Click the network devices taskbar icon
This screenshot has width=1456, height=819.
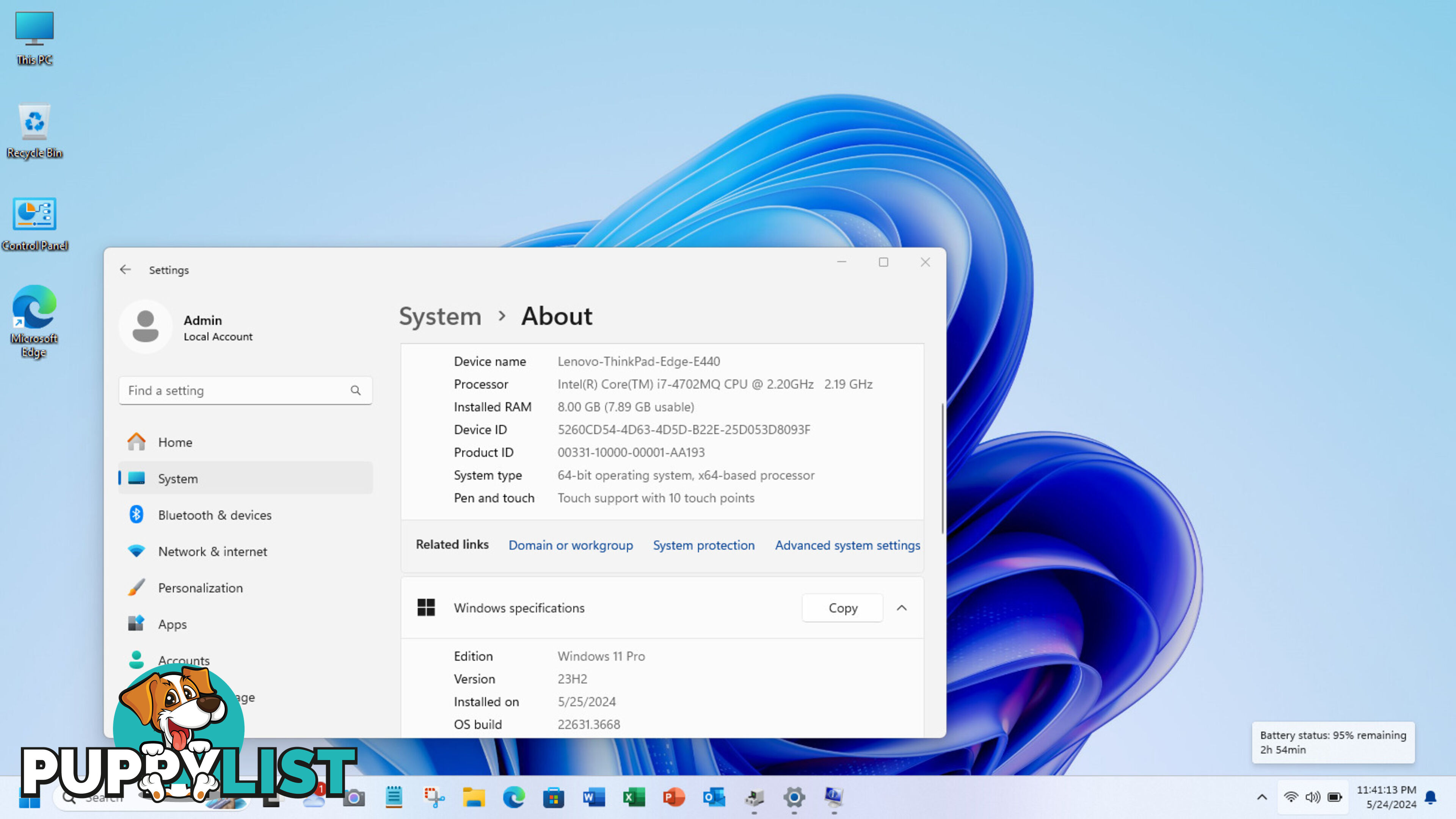click(755, 797)
